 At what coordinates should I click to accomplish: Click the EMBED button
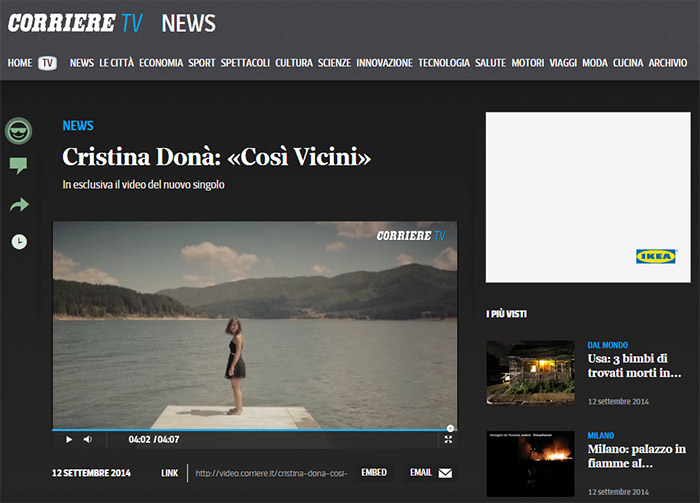click(x=374, y=473)
